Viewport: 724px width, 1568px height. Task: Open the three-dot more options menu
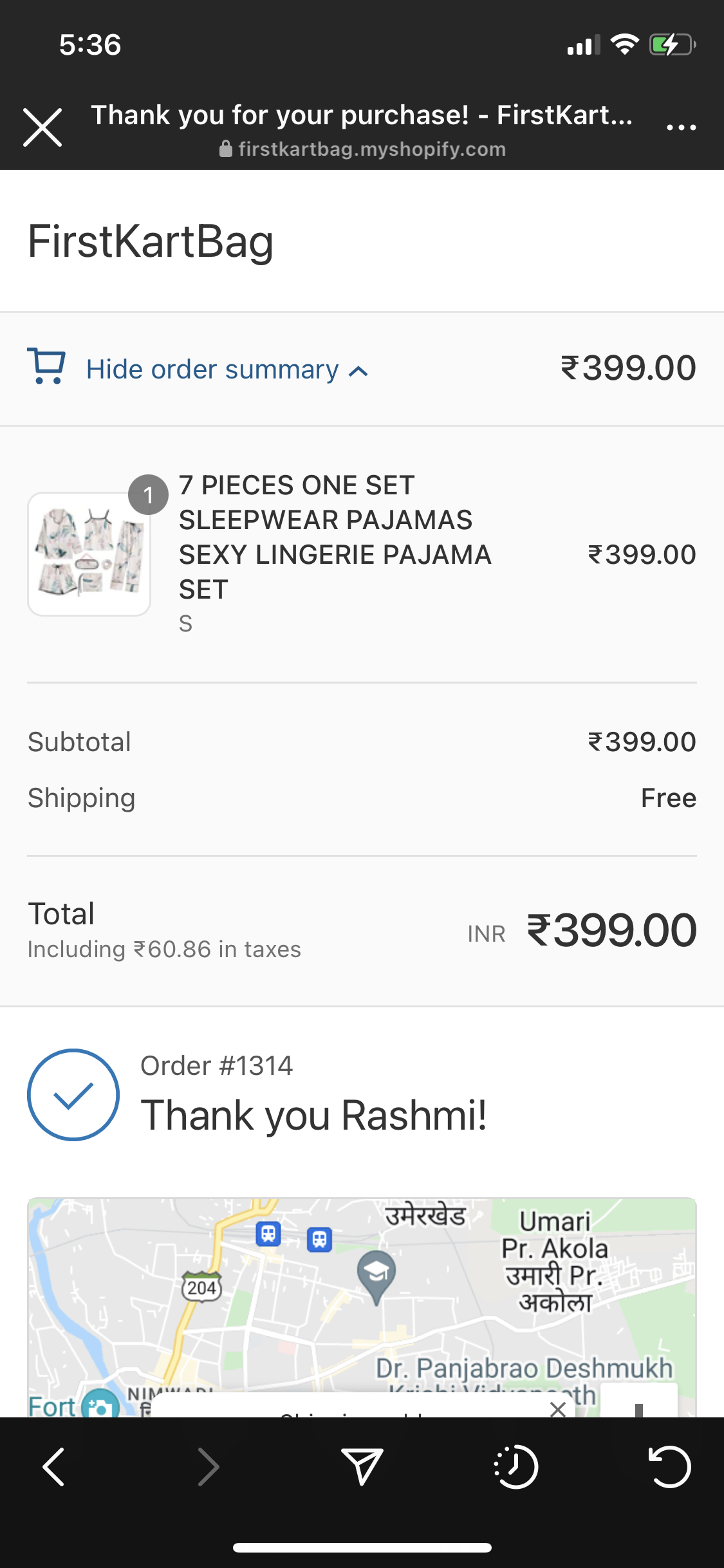[681, 127]
